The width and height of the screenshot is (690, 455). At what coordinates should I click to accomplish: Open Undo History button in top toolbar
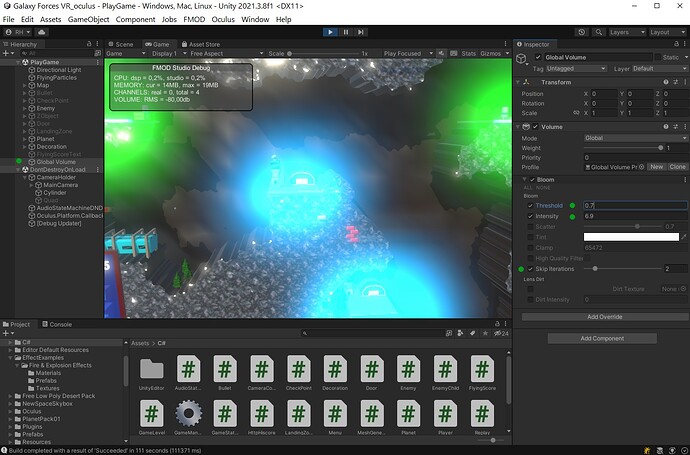coord(582,32)
